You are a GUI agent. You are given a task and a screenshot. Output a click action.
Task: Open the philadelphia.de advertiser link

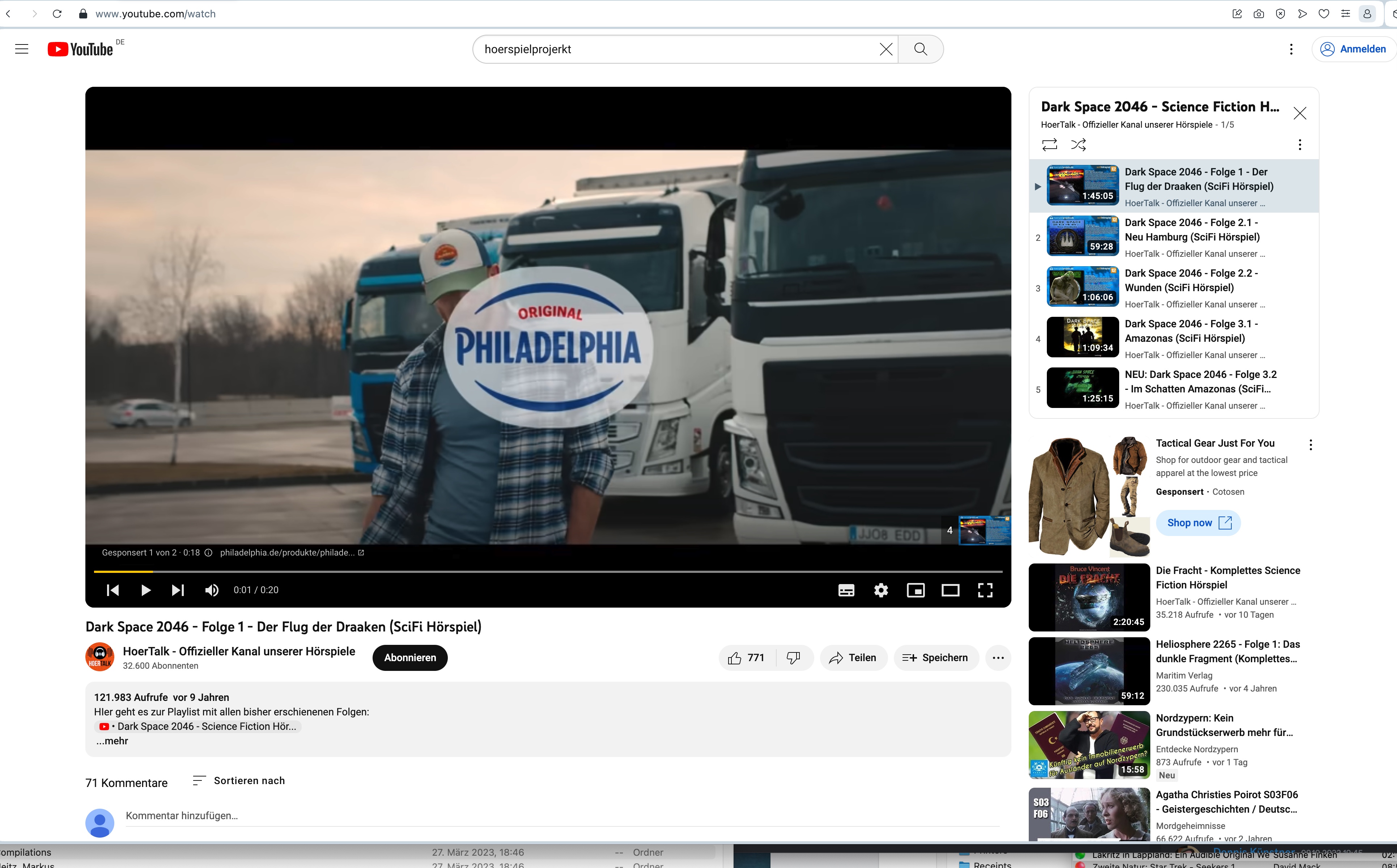292,552
